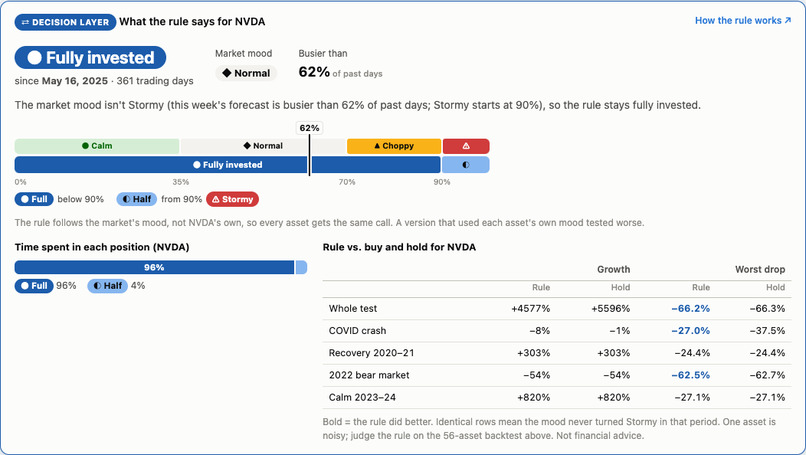Click the 70% axis tick label
The image size is (806, 455).
pyautogui.click(x=347, y=182)
